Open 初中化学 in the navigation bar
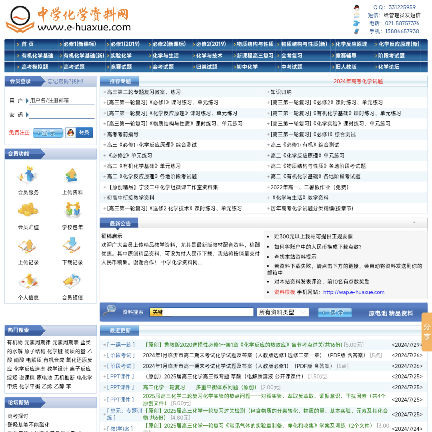 tap(247, 67)
